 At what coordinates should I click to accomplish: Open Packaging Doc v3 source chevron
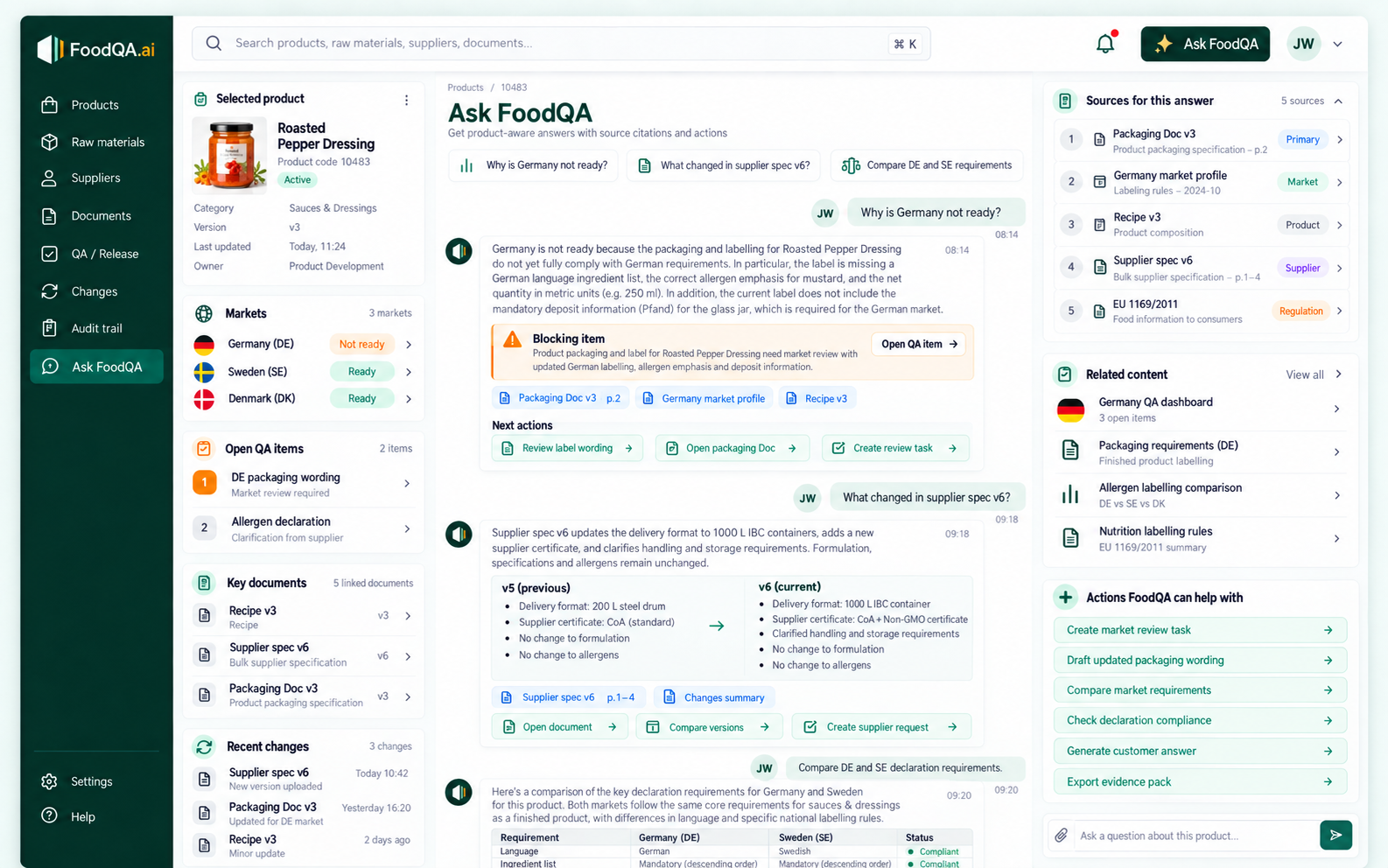pos(1340,140)
